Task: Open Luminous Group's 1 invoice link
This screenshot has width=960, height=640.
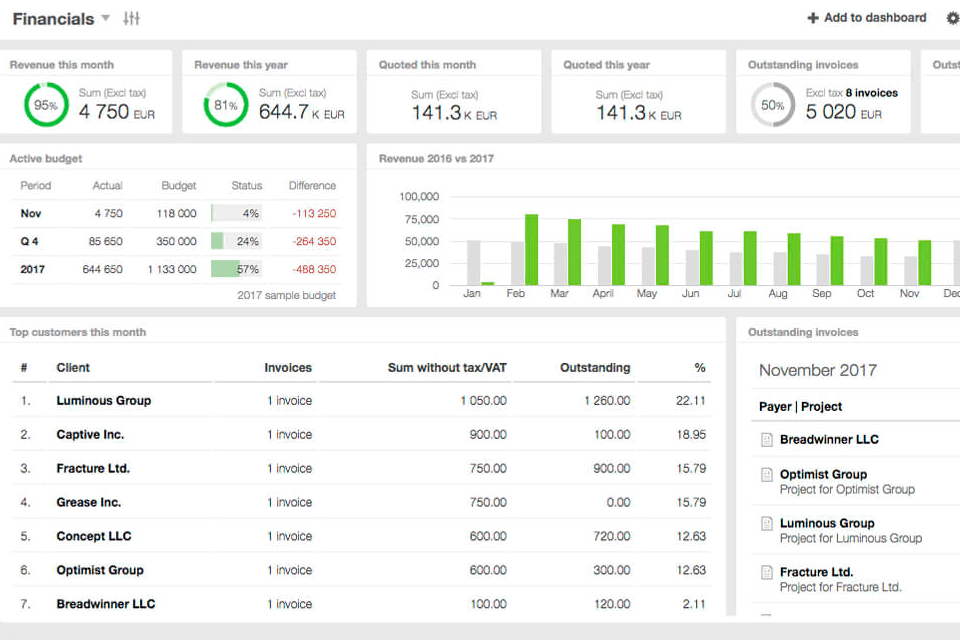Action: coord(289,401)
